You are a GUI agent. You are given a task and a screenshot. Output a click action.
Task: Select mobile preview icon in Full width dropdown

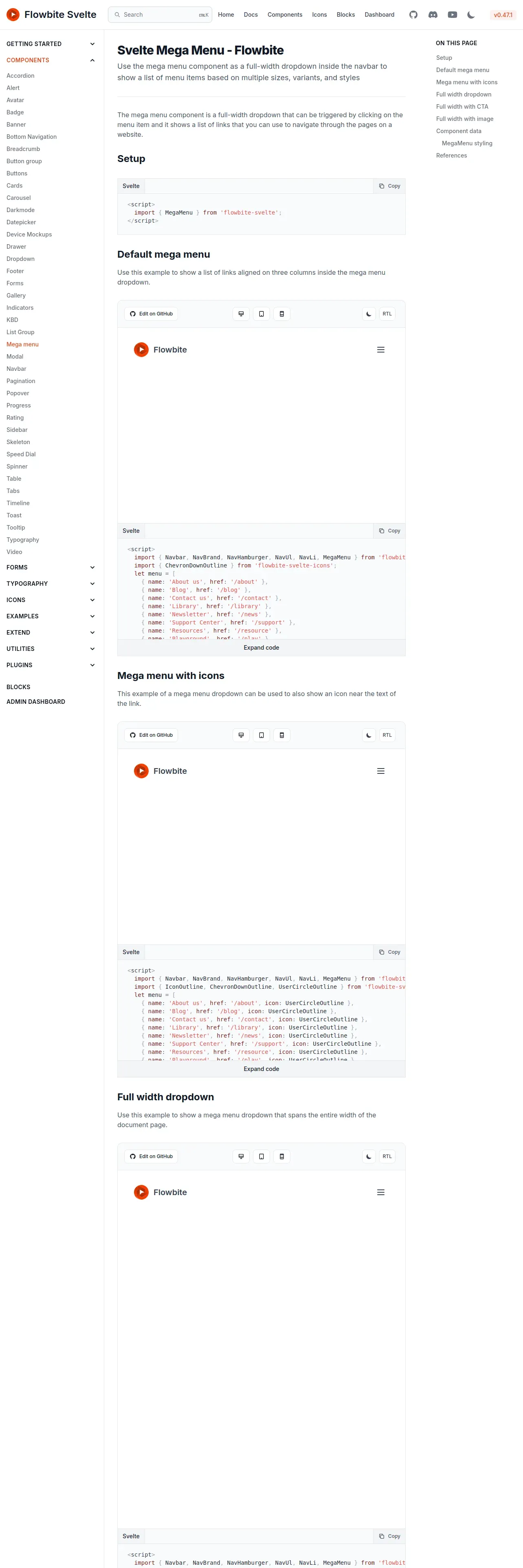pyautogui.click(x=282, y=1156)
